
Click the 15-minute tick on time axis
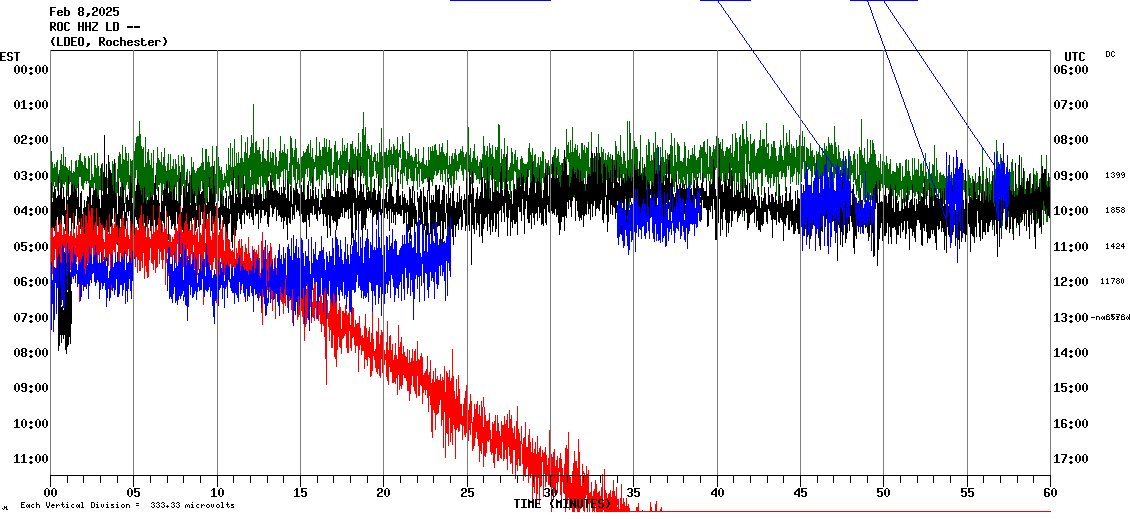[300, 493]
